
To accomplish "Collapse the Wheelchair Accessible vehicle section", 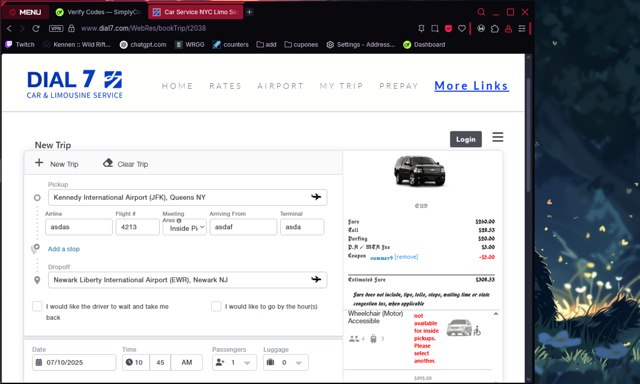I will 496,314.
